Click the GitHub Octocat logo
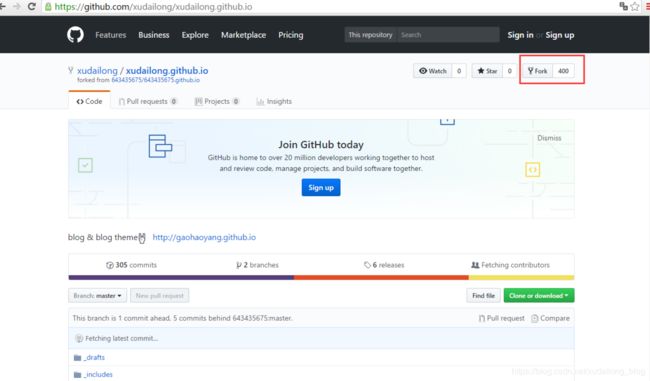 point(75,35)
